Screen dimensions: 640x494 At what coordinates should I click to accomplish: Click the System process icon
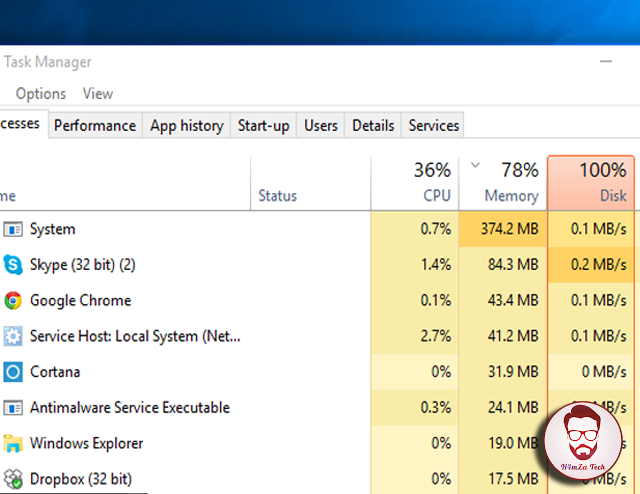[x=13, y=229]
